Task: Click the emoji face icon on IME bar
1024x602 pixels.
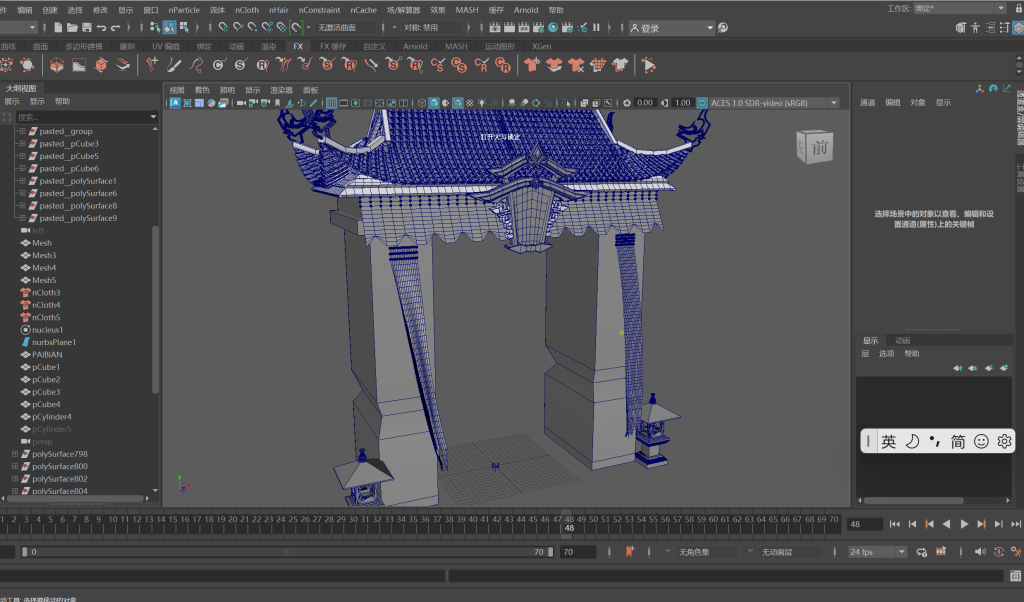Action: (981, 441)
